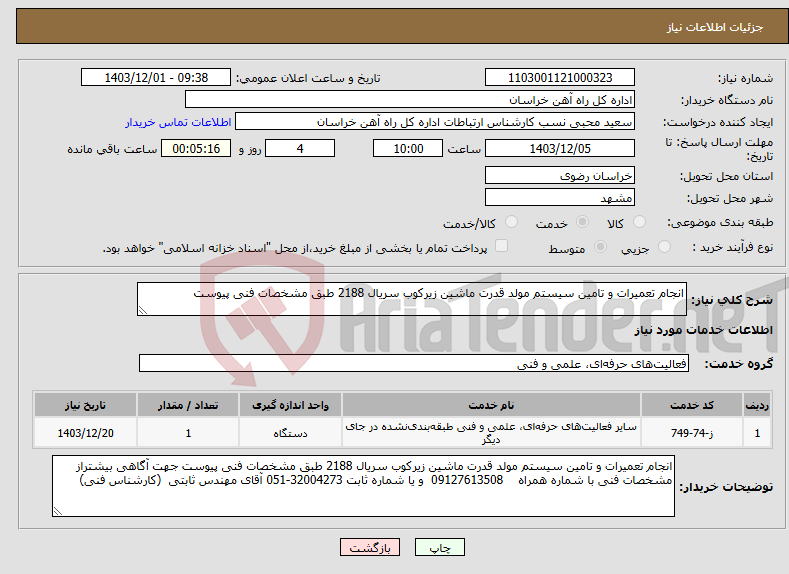Click the deadline time field 10:00
Screen dimensions: 789x574
tap(408, 148)
